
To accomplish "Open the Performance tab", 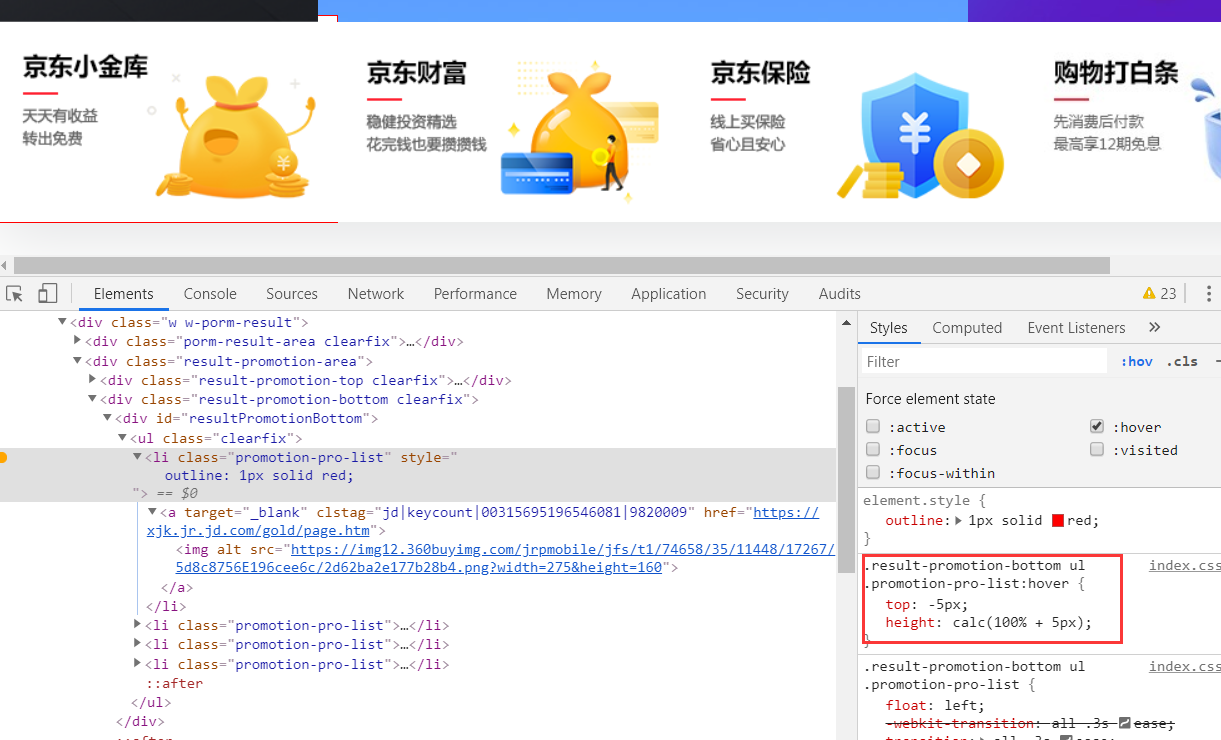I will tap(475, 294).
